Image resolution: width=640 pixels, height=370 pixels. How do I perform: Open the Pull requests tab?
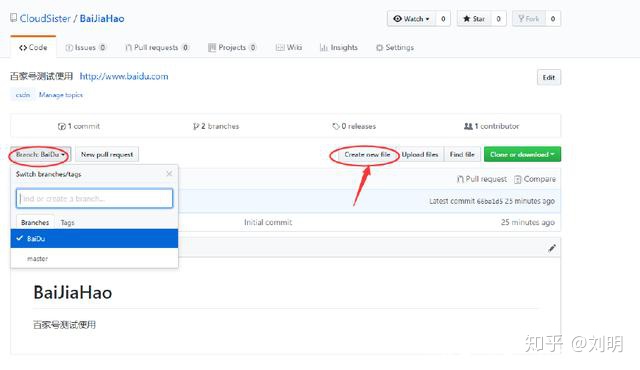click(x=157, y=47)
